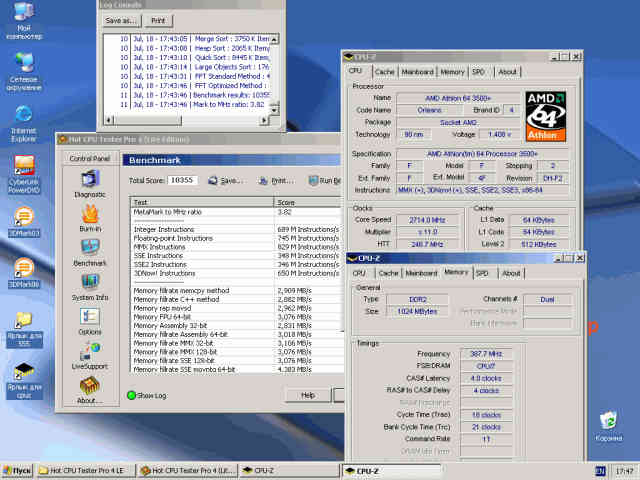640x480 pixels.
Task: Select the Benchmark icon in Control Panel
Action: [89, 248]
